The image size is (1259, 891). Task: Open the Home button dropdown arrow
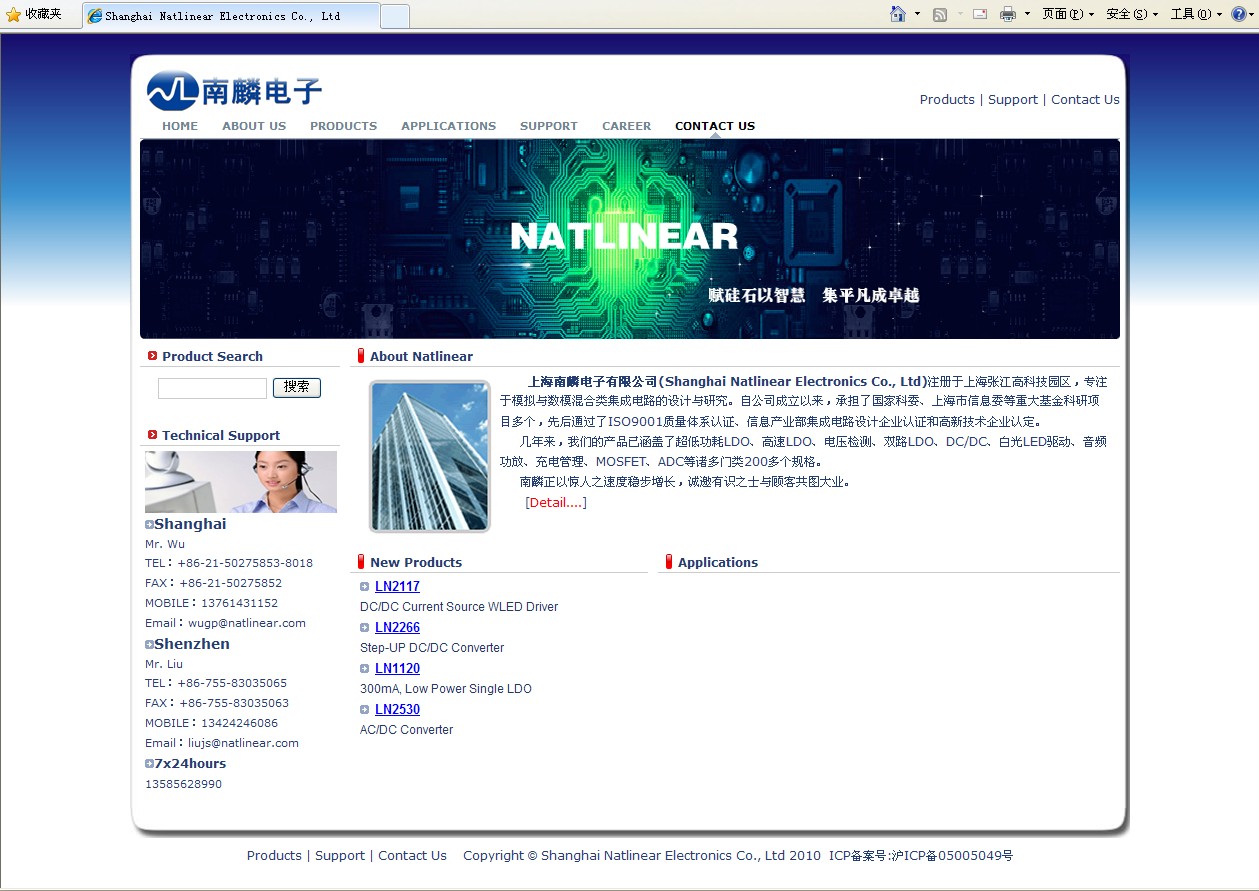[917, 14]
